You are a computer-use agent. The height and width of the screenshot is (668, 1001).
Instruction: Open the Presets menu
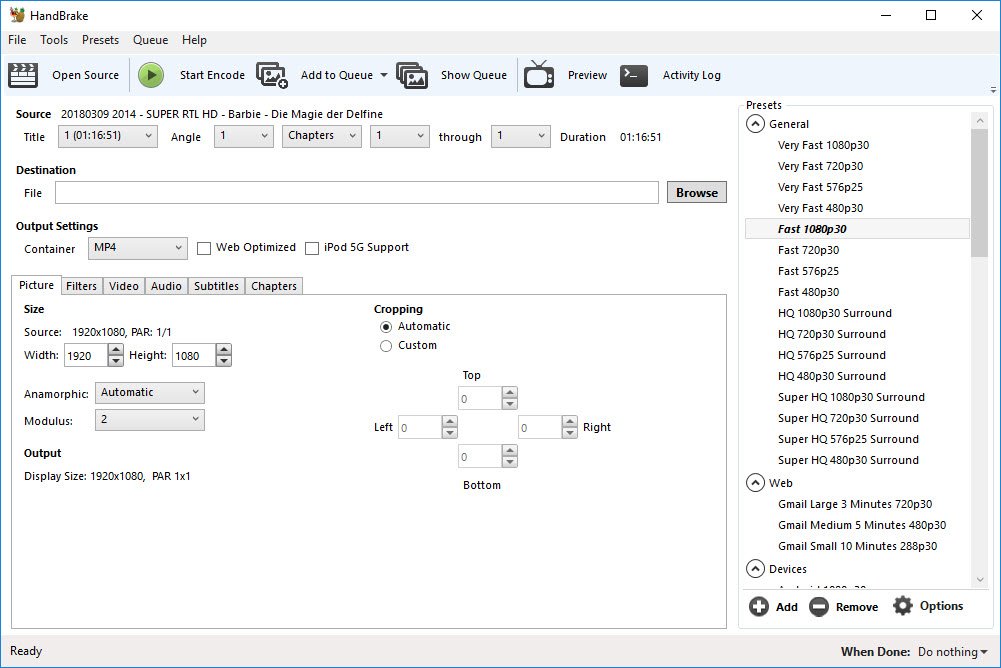point(100,40)
